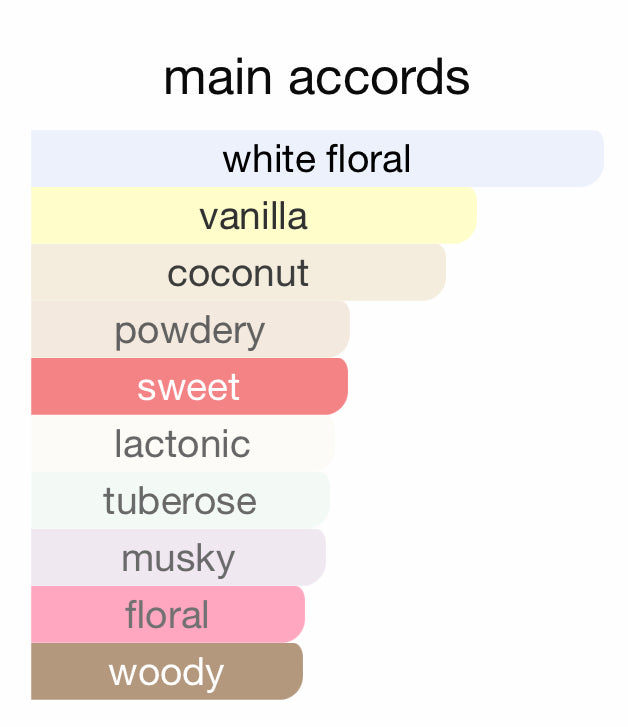Image resolution: width=628 pixels, height=727 pixels.
Task: Select the vanilla accord bar
Action: point(254,216)
